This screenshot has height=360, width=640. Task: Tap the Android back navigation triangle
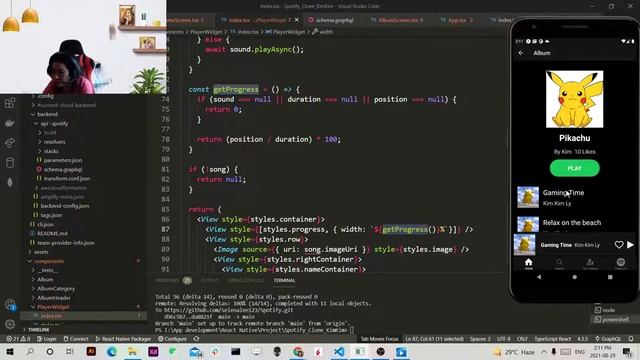pos(539,277)
